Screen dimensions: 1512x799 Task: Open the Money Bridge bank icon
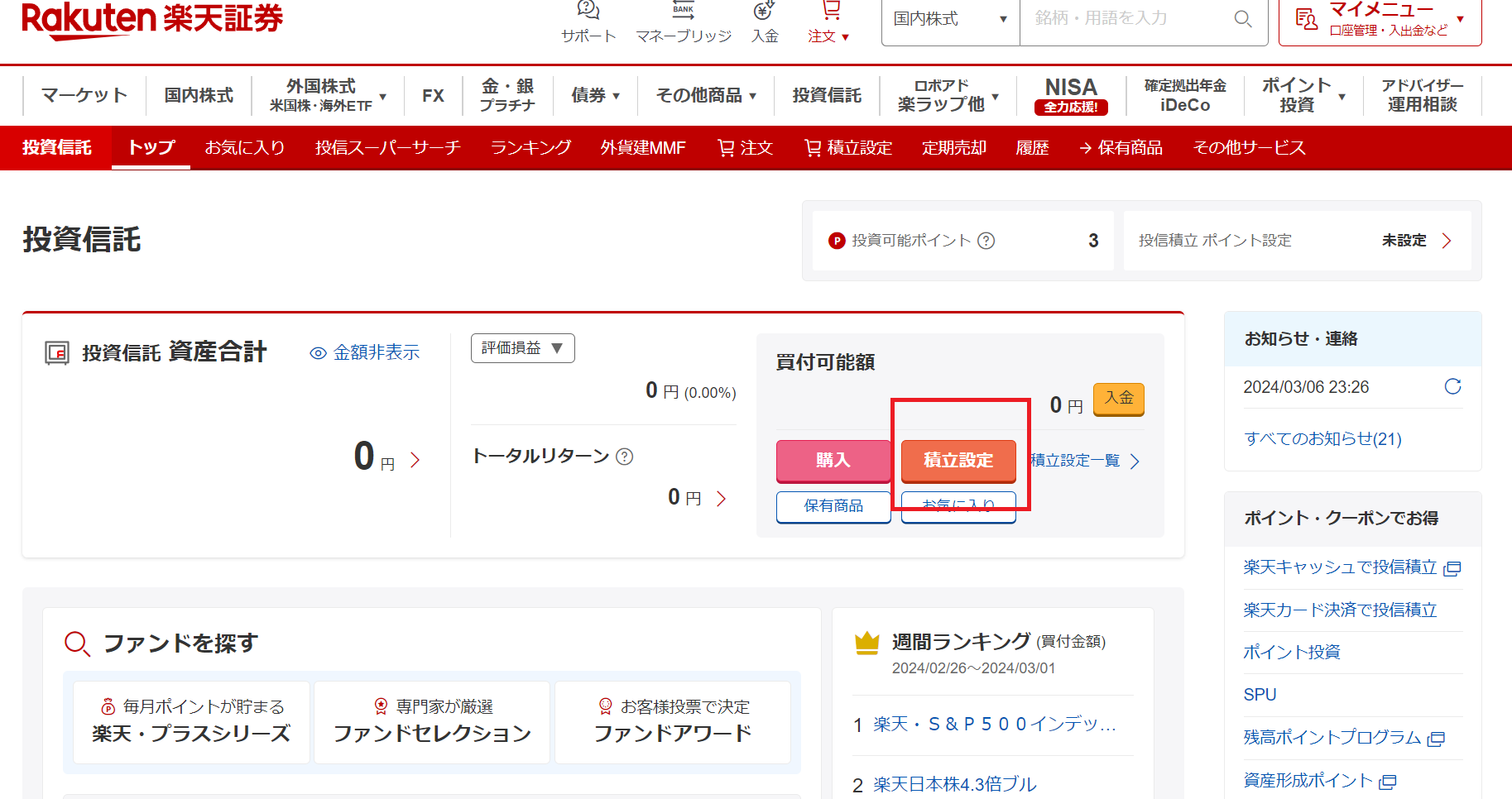click(683, 12)
